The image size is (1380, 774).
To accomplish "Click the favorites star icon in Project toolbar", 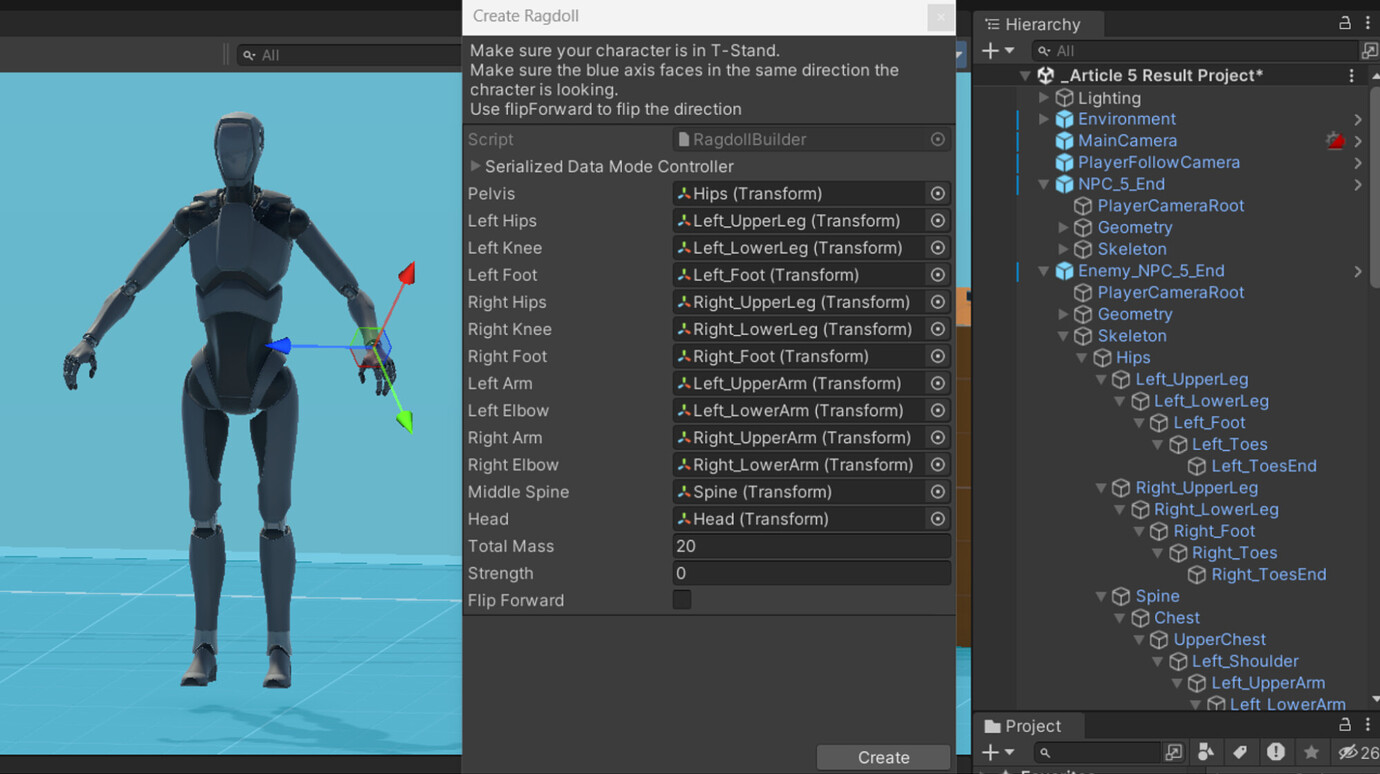I will click(x=1311, y=752).
